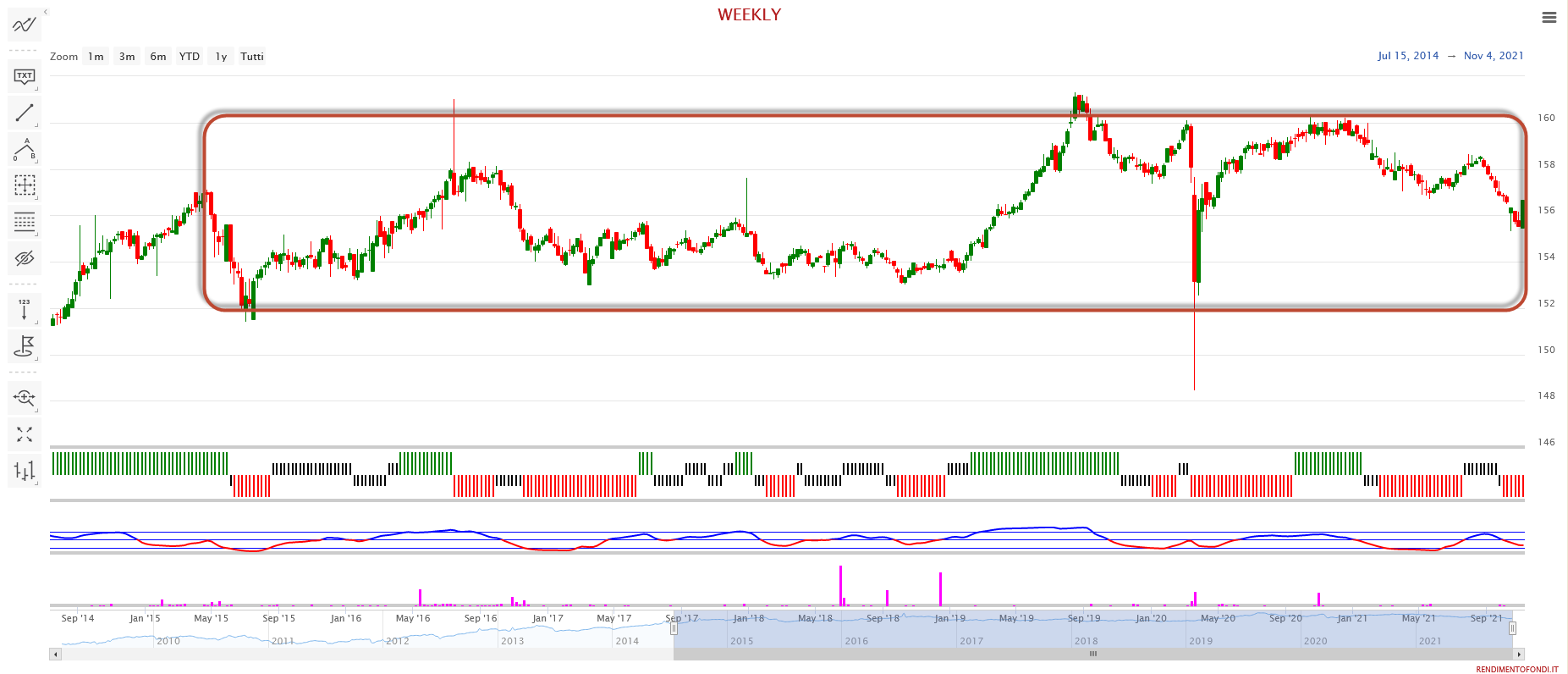Open the Indicators tool
This screenshot has width=1568, height=674.
(x=24, y=25)
